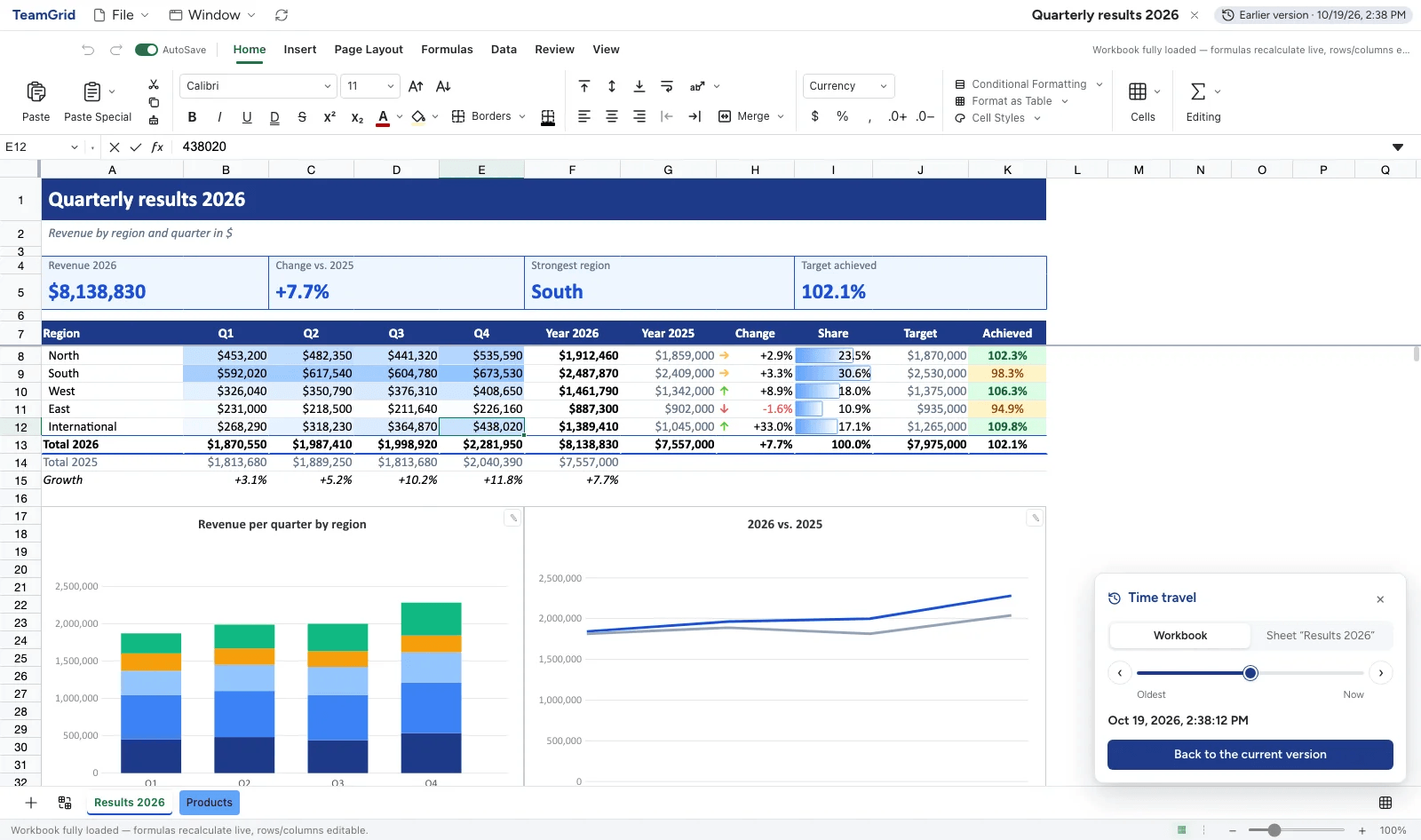The width and height of the screenshot is (1421, 840).
Task: Open the Window menu
Action: pyautogui.click(x=212, y=15)
